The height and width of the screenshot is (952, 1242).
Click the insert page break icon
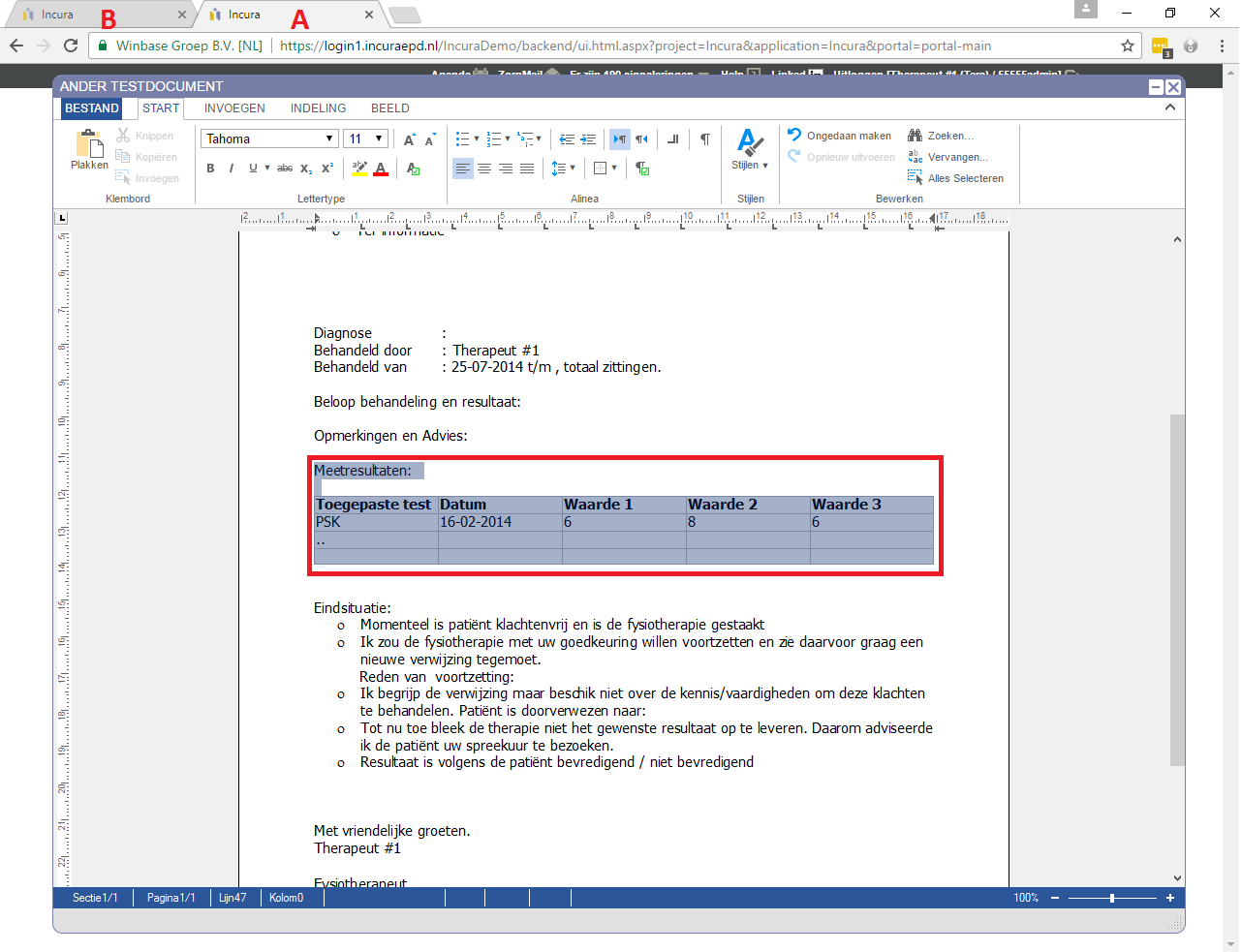click(x=673, y=139)
